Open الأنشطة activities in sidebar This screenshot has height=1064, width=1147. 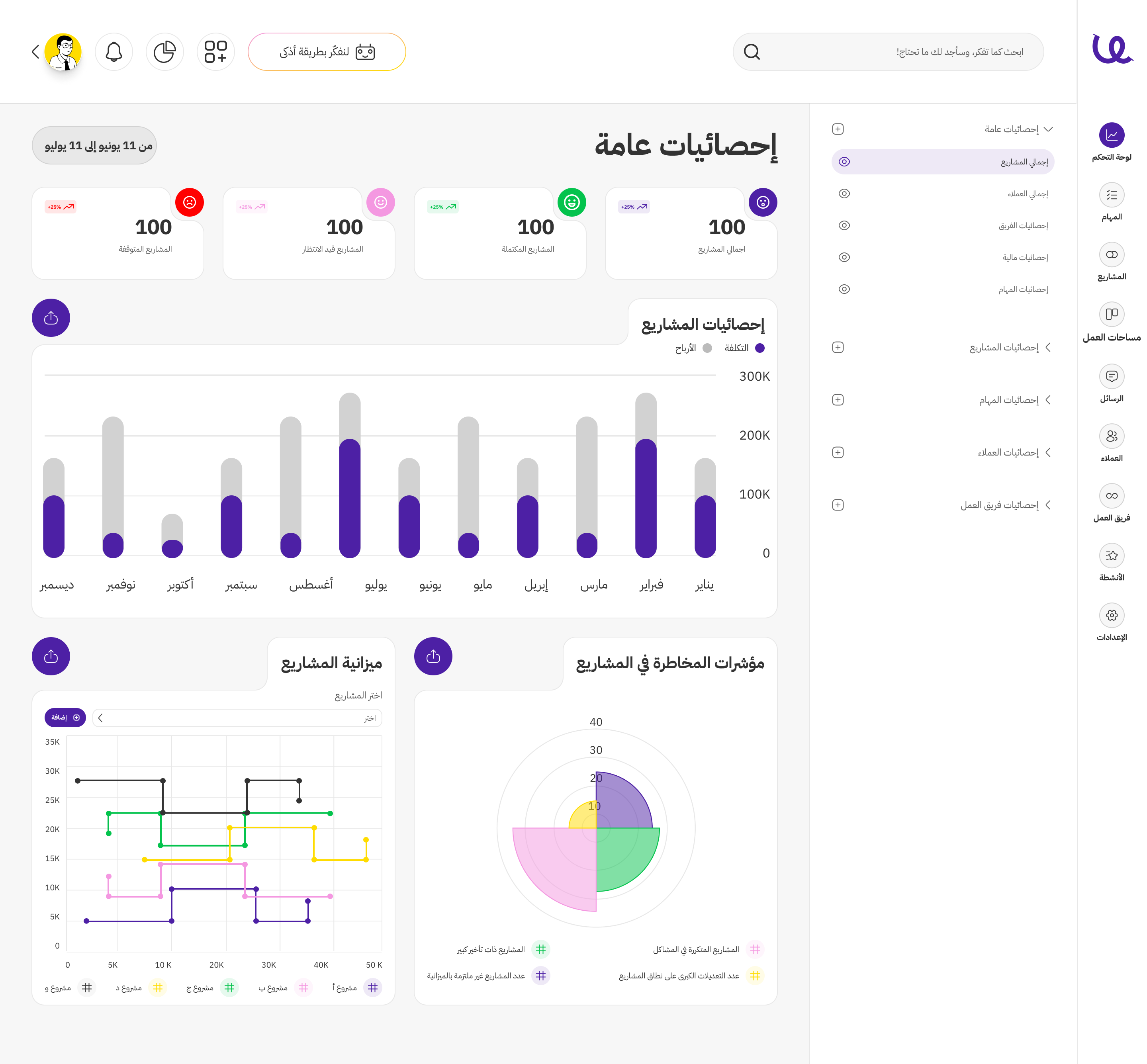[x=1111, y=563]
